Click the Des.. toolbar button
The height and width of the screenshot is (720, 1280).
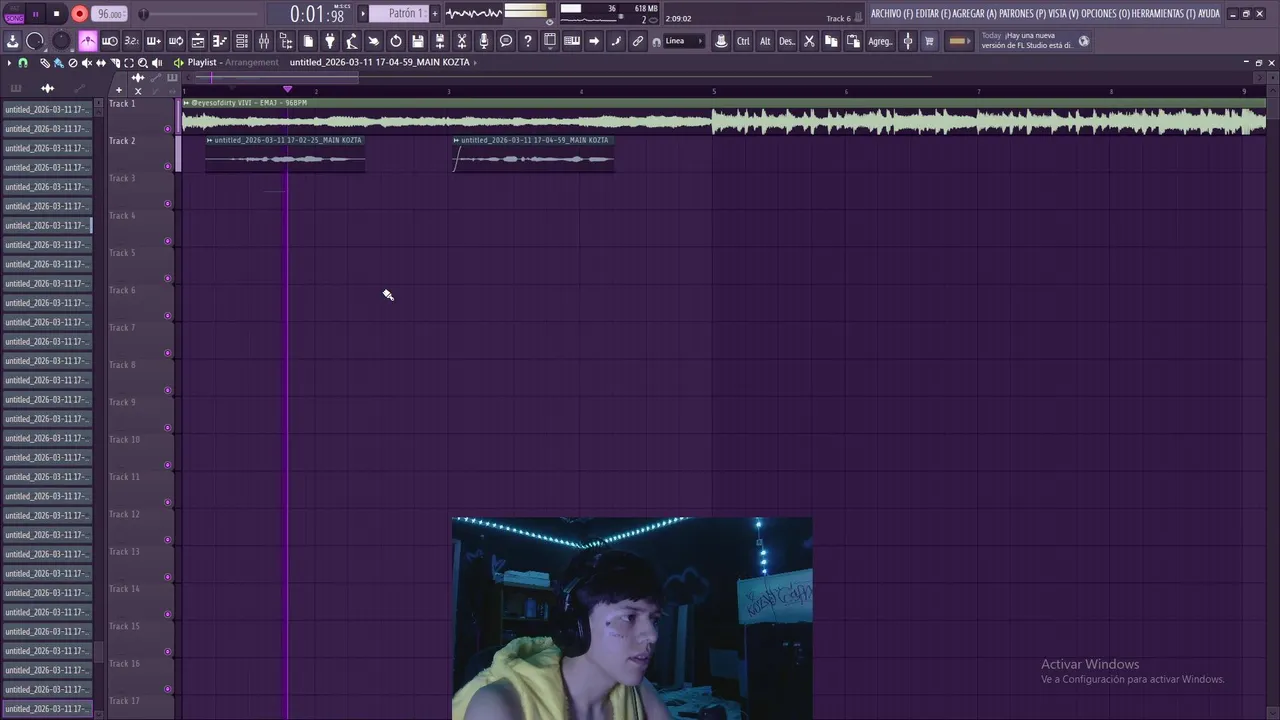point(787,41)
